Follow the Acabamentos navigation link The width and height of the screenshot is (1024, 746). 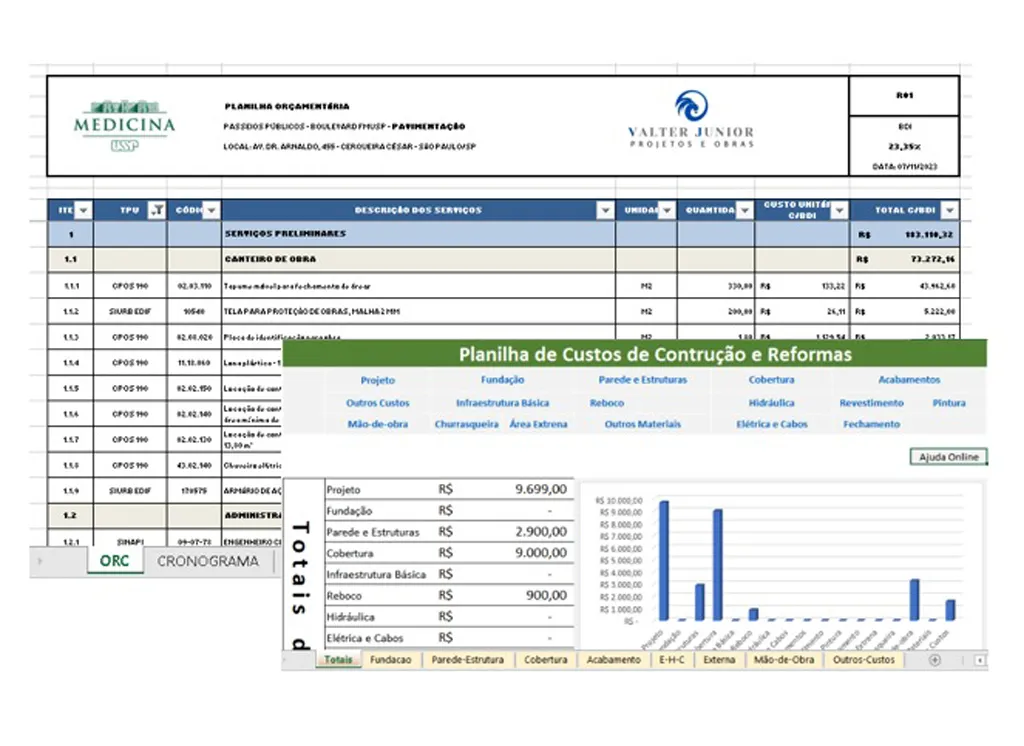pyautogui.click(x=909, y=380)
